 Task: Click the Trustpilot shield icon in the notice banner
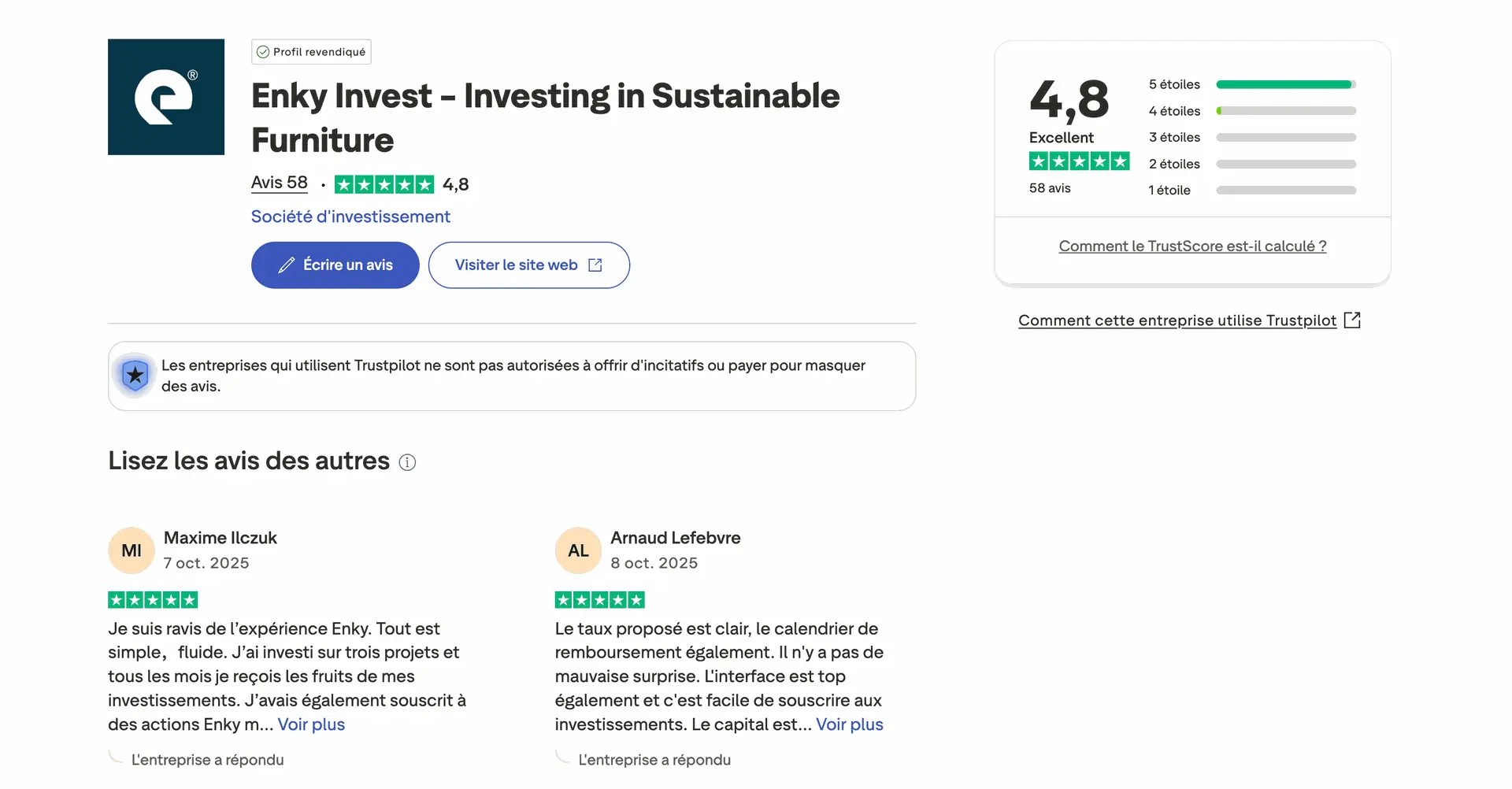135,376
